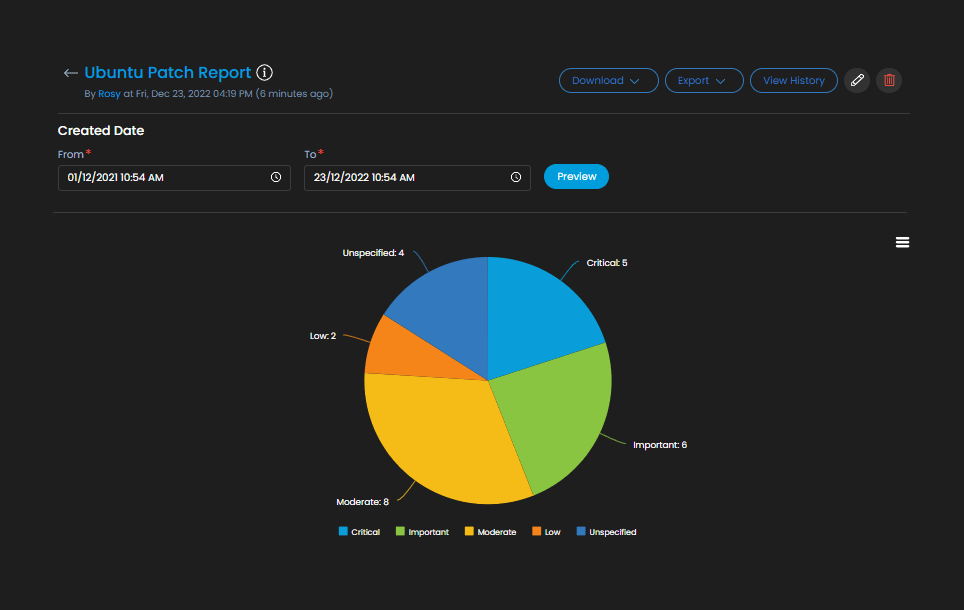Go back using the left arrow icon
This screenshot has width=964, height=610.
pos(70,73)
